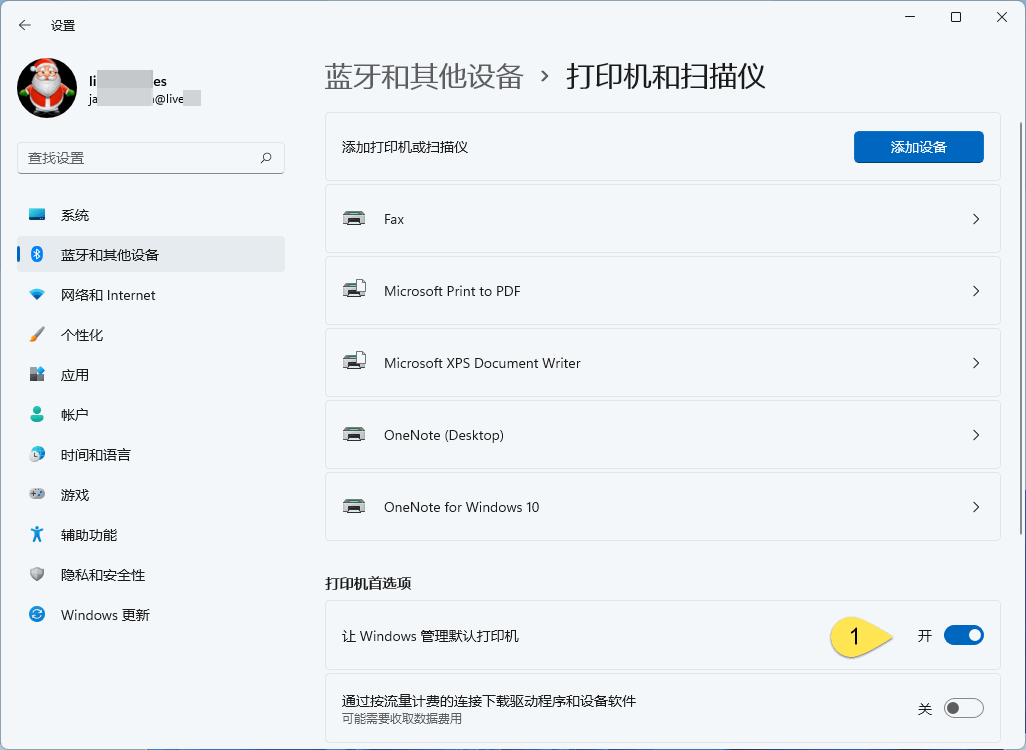1026x750 pixels.
Task: Click the back arrow icon
Action: coord(25,25)
